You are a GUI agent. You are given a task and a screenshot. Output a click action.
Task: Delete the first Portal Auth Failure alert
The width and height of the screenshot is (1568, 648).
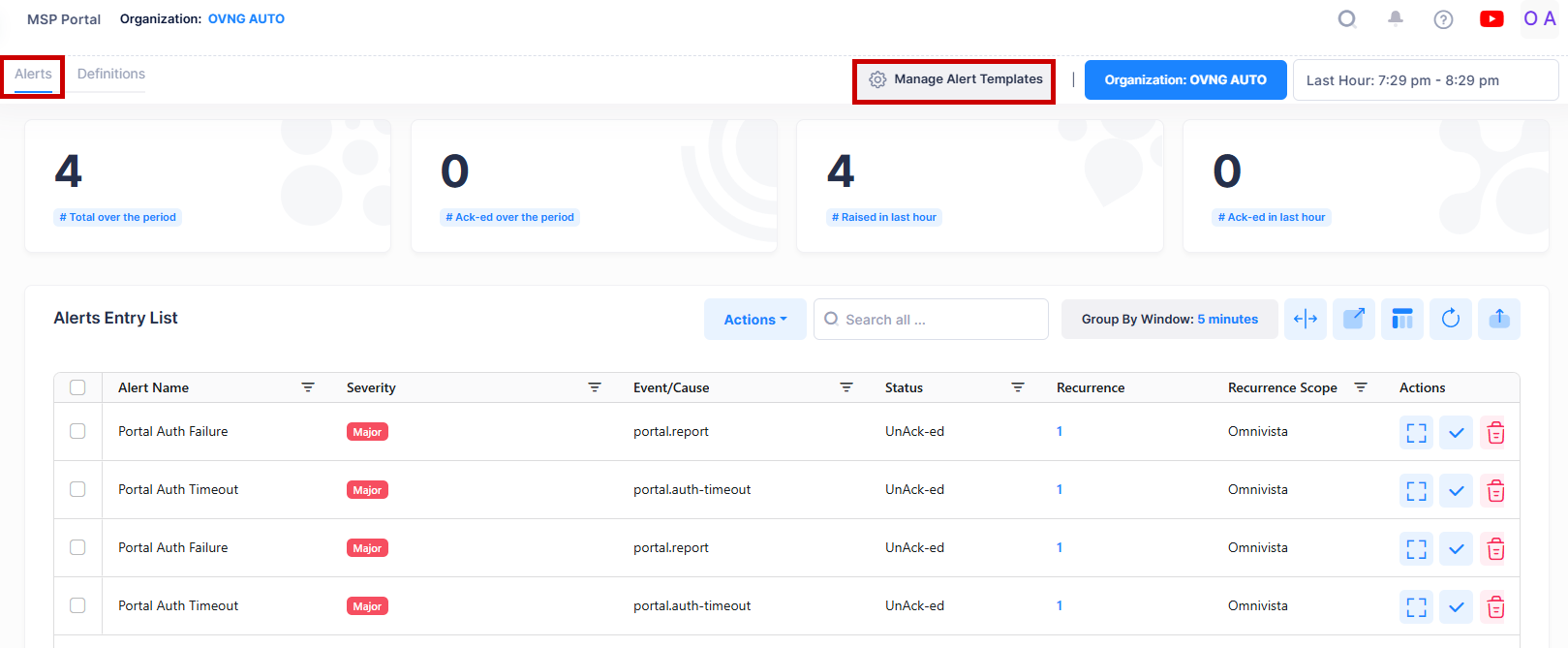point(1495,433)
